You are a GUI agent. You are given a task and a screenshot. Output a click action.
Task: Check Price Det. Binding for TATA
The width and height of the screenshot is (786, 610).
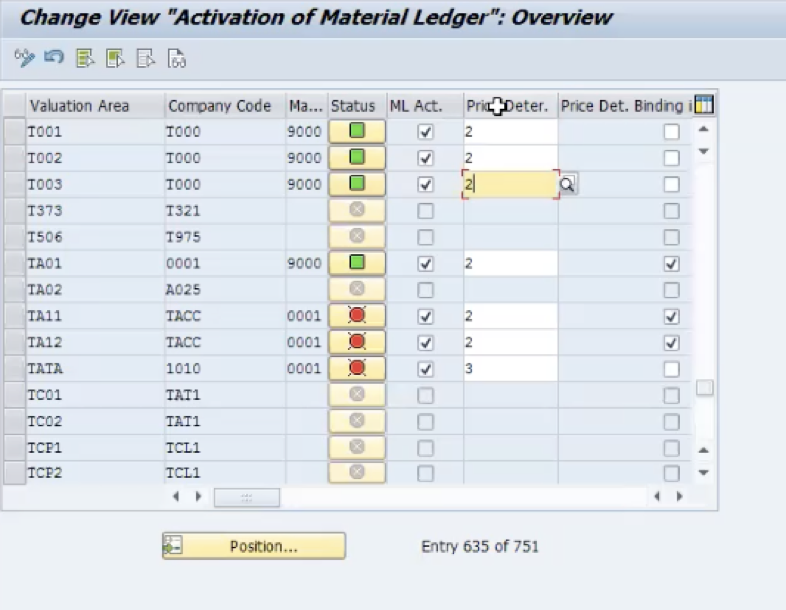point(671,369)
